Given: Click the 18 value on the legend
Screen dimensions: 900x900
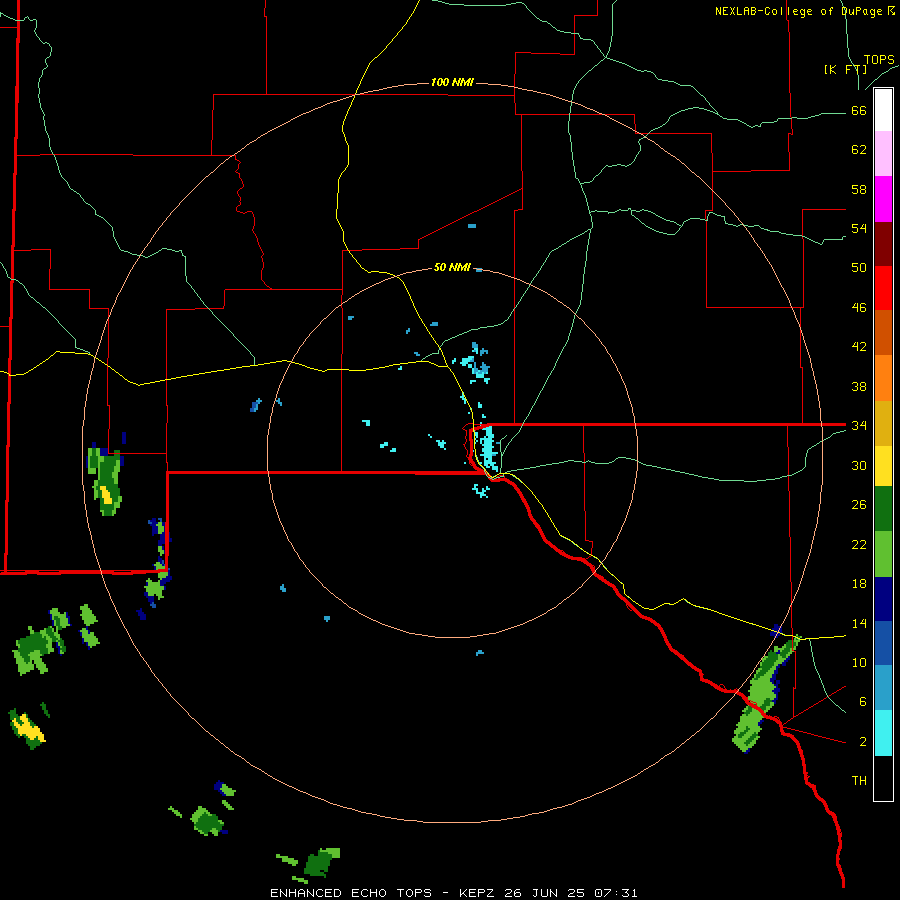Looking at the screenshot, I should pyautogui.click(x=859, y=584).
